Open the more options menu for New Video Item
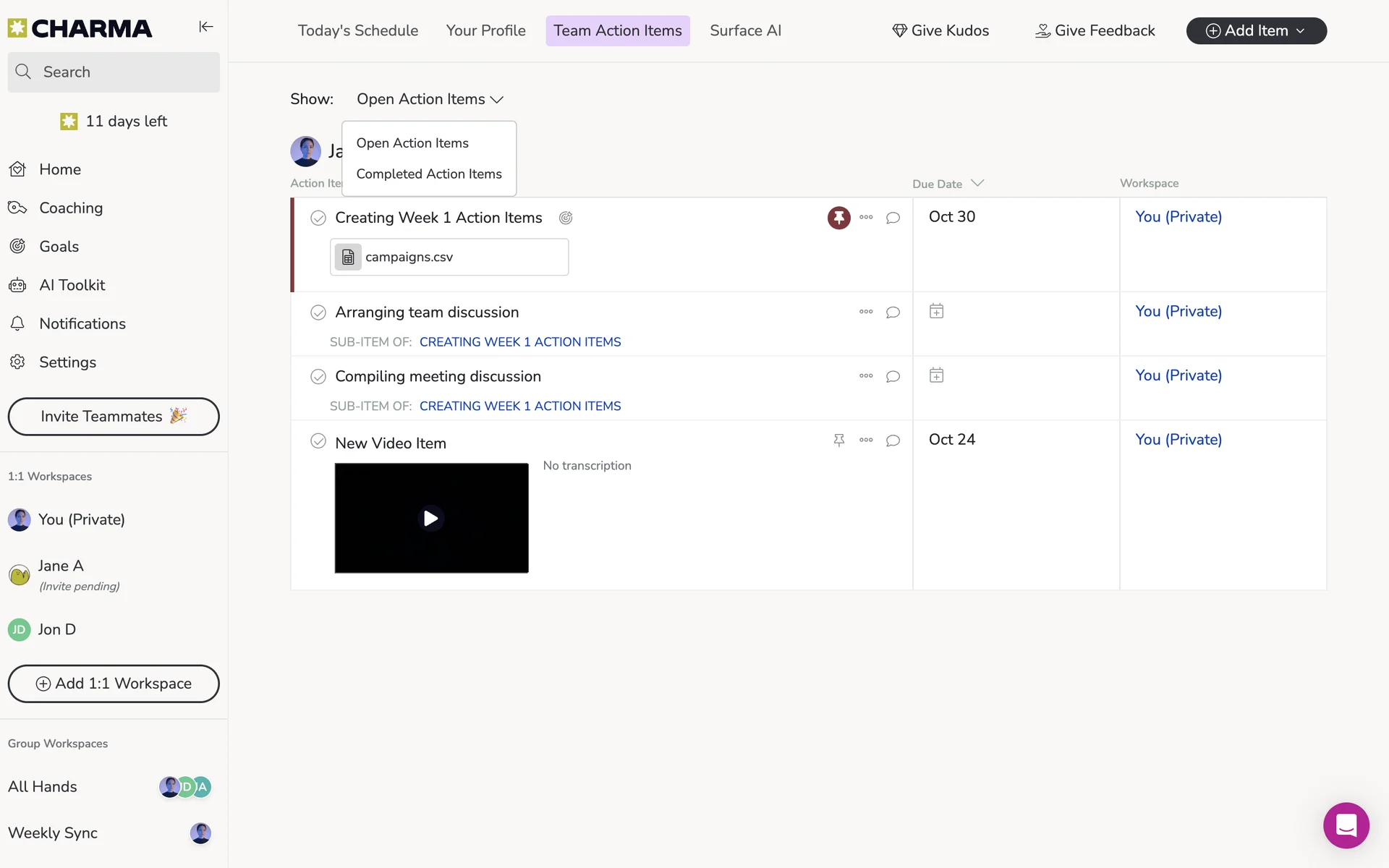The width and height of the screenshot is (1389, 868). [x=866, y=440]
